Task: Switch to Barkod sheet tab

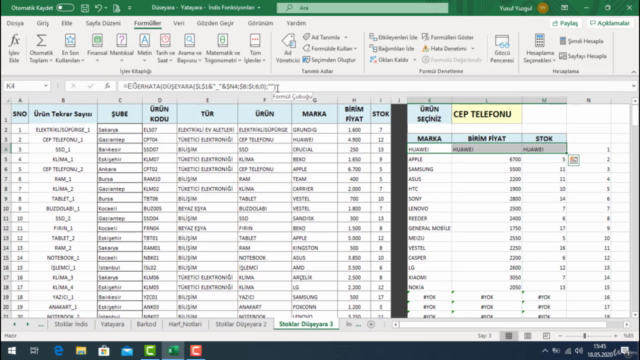Action: click(x=146, y=324)
